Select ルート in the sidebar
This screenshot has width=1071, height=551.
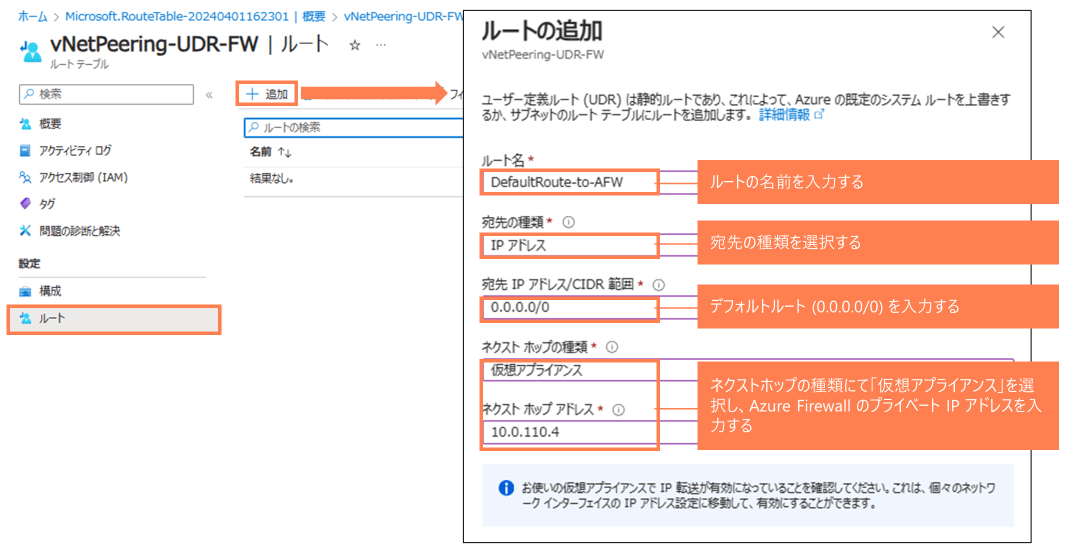click(114, 320)
